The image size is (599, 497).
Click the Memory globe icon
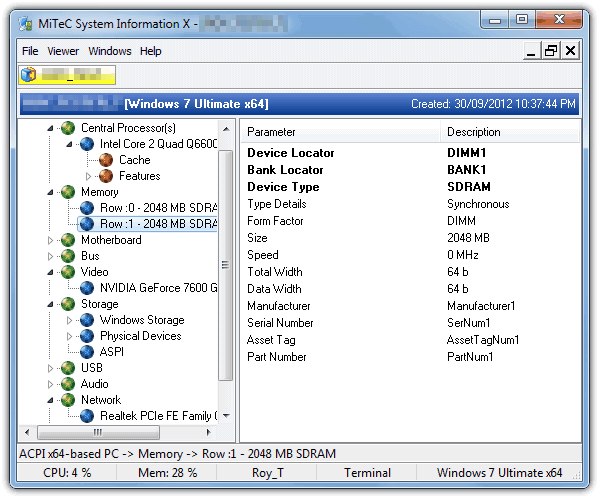click(x=68, y=192)
